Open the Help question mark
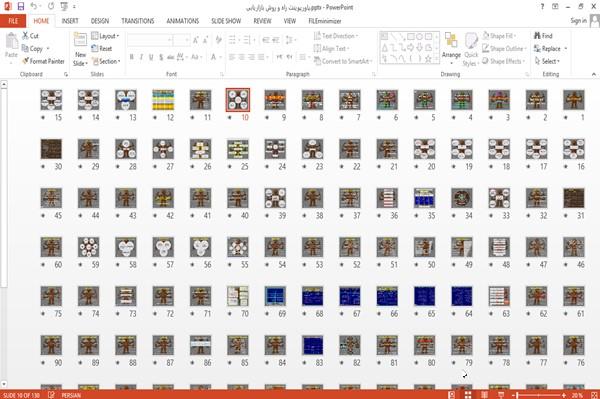The height and width of the screenshot is (399, 600). pyautogui.click(x=542, y=7)
